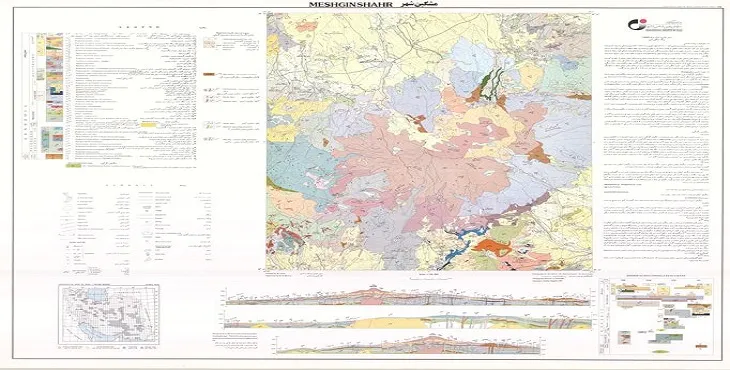
Task: Select the middle cross-section with yellow layer
Action: tap(407, 321)
